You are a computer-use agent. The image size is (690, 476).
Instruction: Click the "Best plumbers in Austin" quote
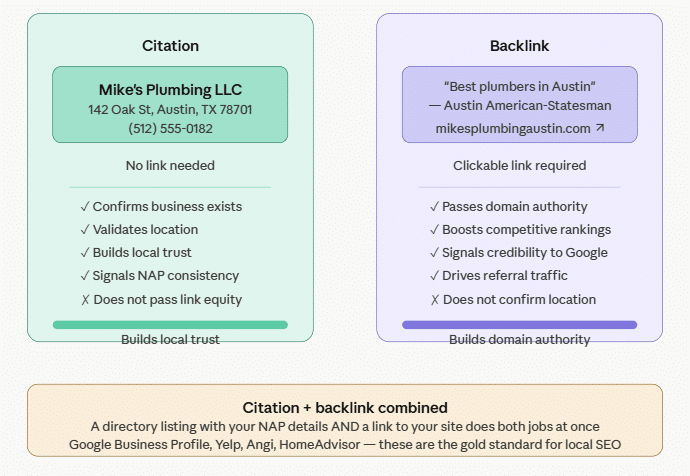519,86
